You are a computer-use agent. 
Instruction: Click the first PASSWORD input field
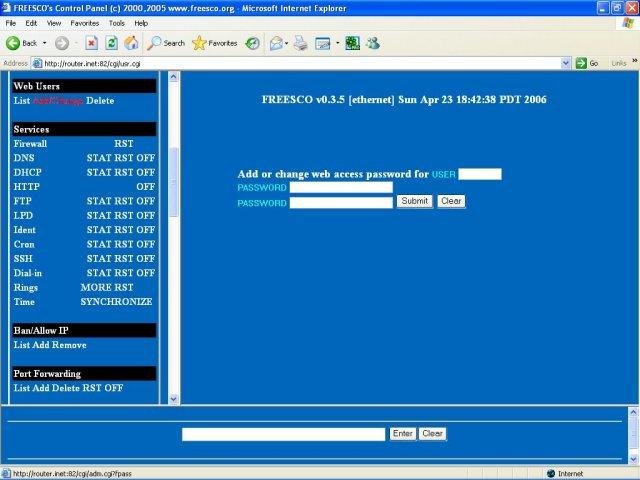[341, 187]
